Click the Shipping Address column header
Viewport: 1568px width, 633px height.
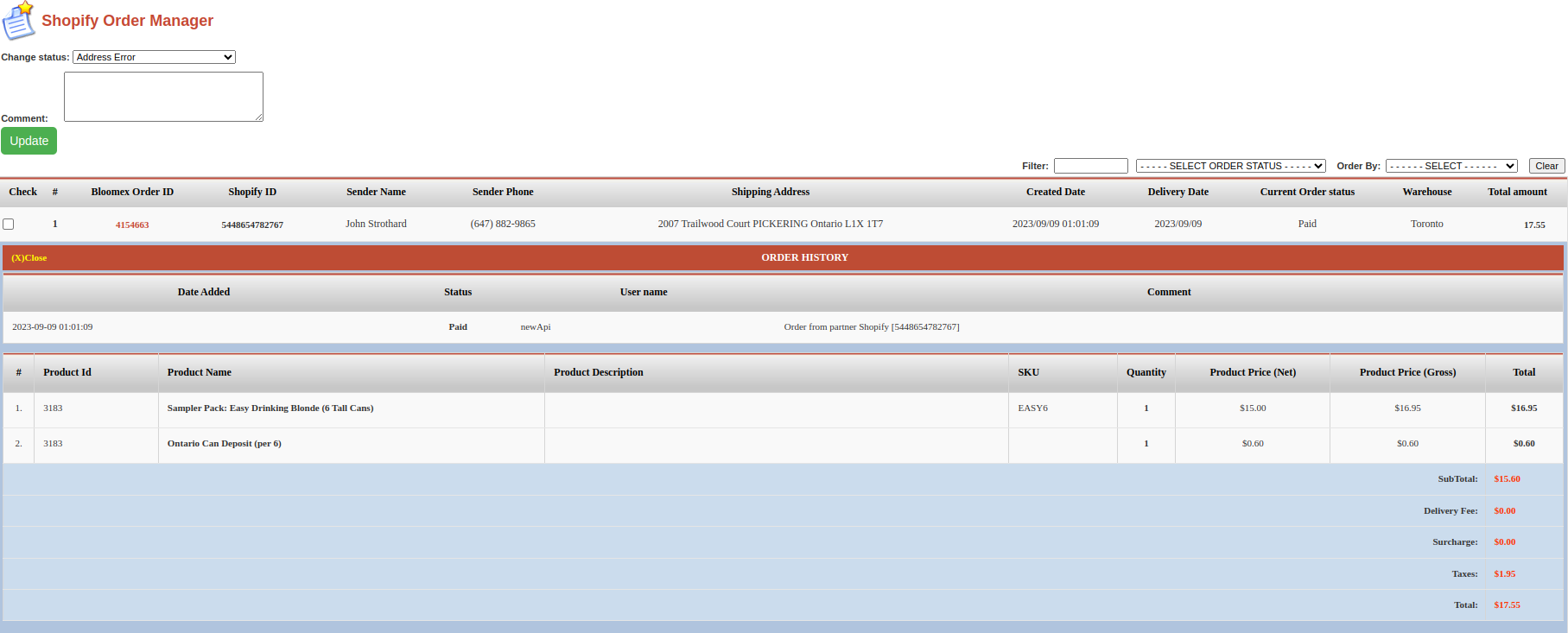771,192
